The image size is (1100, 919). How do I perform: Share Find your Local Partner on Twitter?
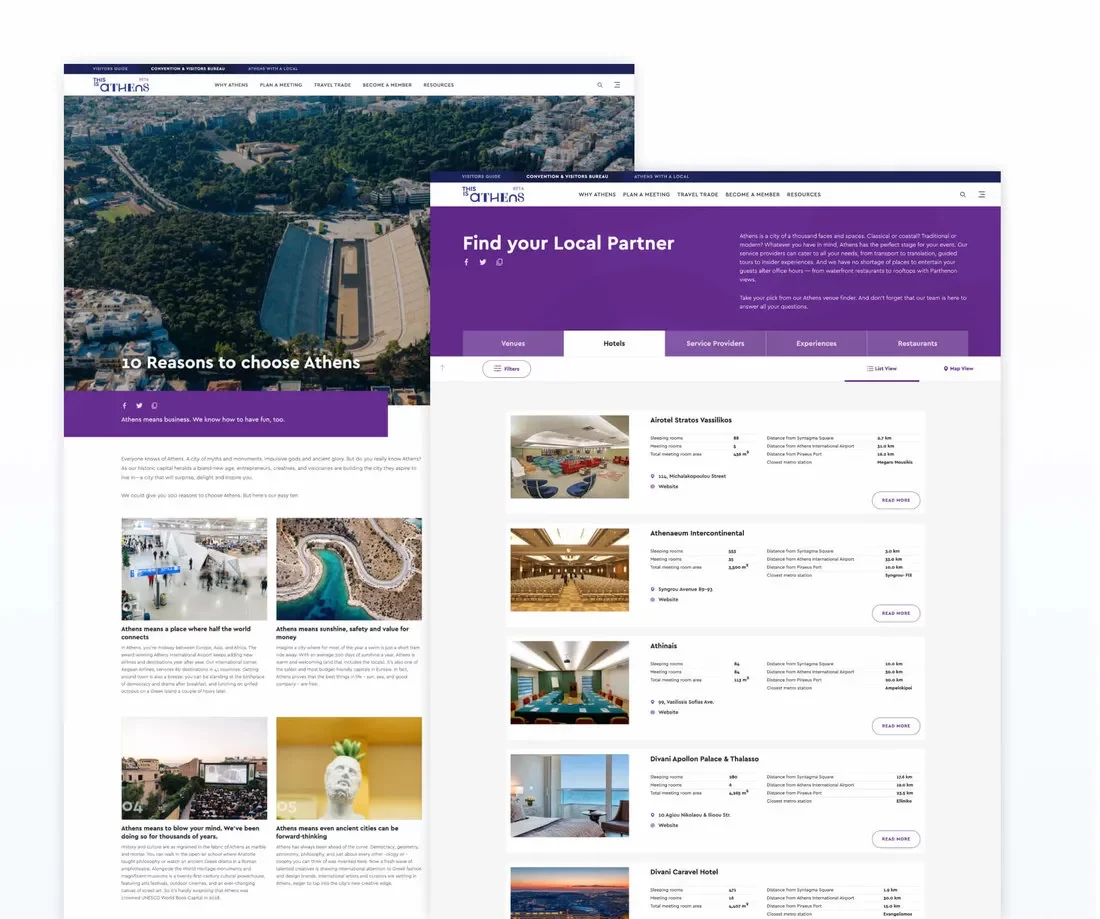483,262
